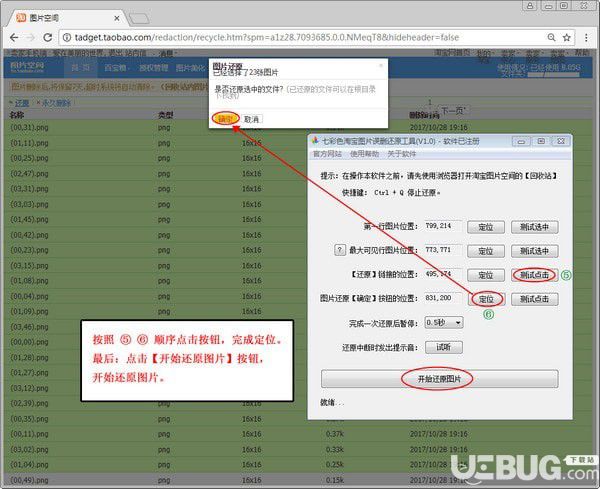Open a new Chrome tab
The image size is (600, 489).
[x=139, y=18]
